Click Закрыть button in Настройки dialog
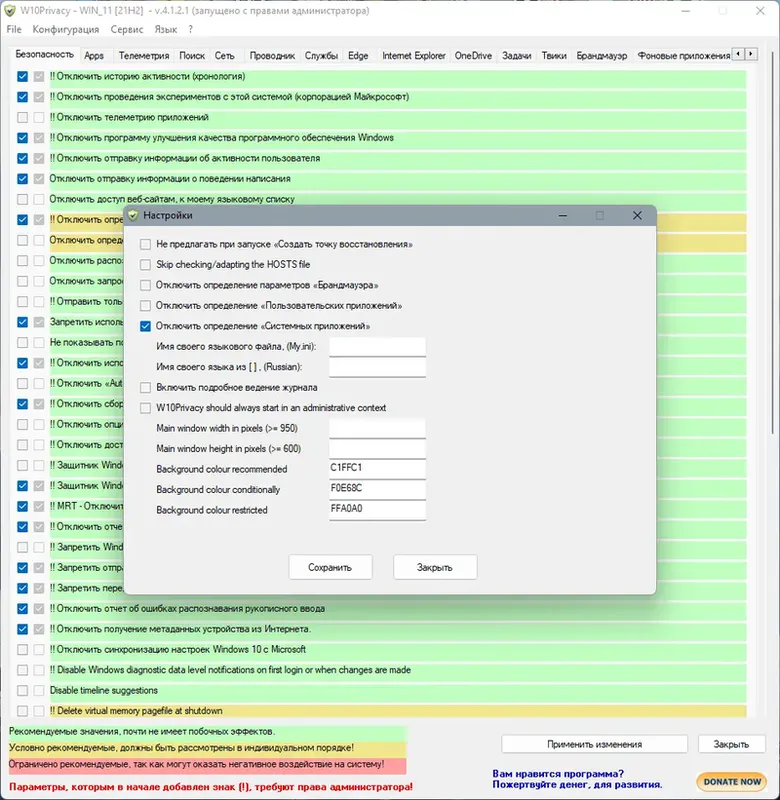The height and width of the screenshot is (800, 780). 435,567
